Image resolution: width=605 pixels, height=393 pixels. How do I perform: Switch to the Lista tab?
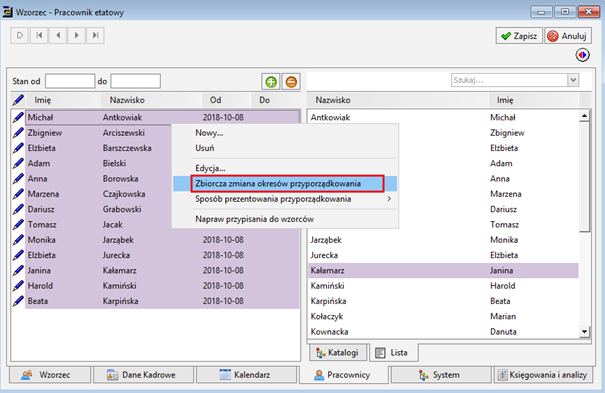tap(394, 353)
